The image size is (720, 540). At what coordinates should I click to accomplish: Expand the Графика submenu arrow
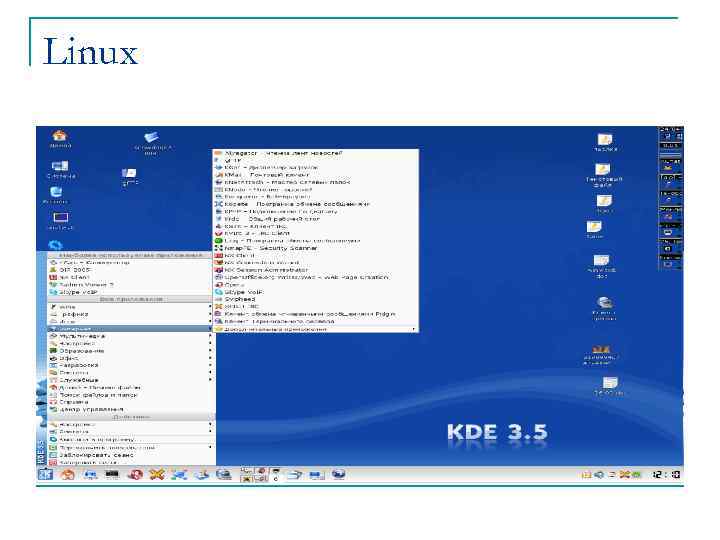pyautogui.click(x=210, y=314)
